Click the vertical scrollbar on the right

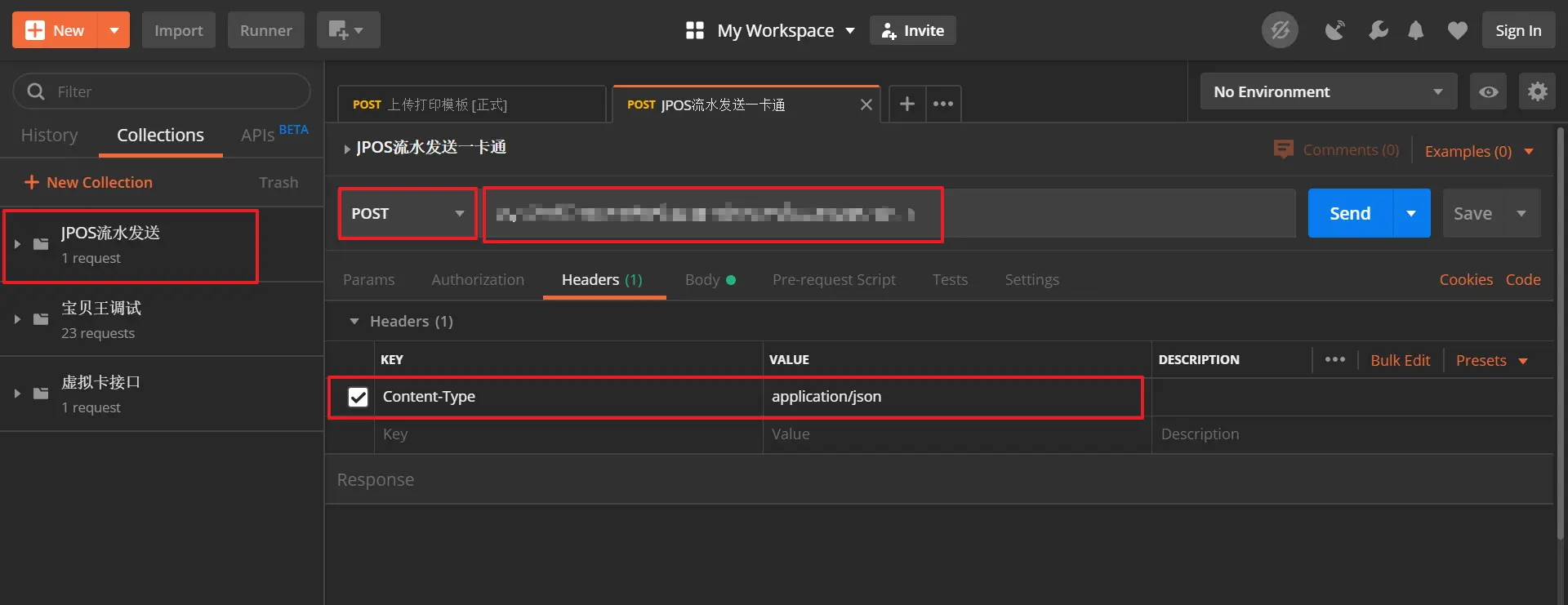[1561, 333]
